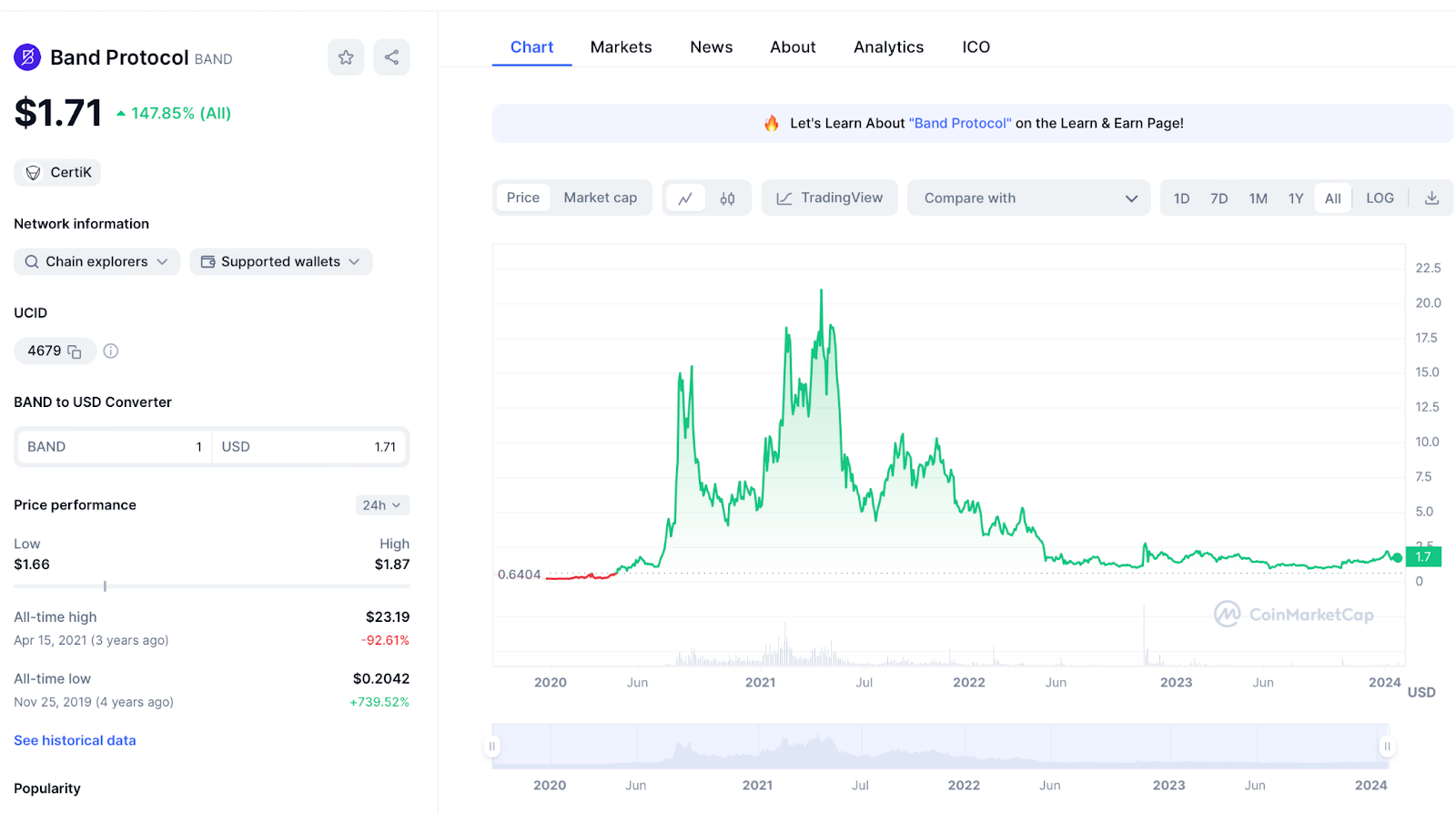Open UCID info tooltip icon
Image resolution: width=1456 pixels, height=814 pixels.
[111, 351]
